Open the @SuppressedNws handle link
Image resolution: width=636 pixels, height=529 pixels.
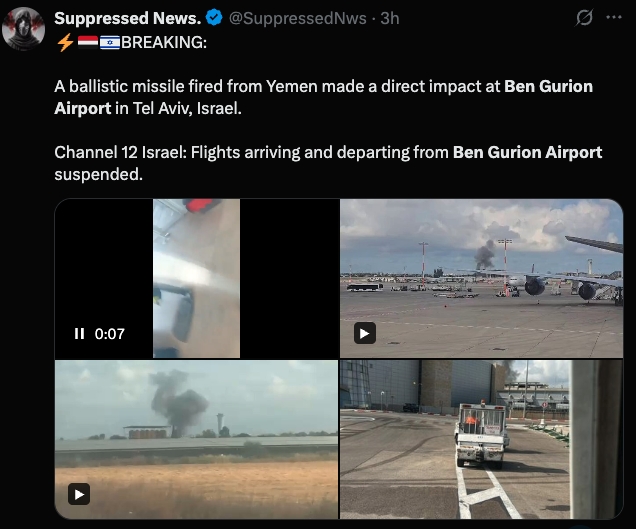click(298, 18)
